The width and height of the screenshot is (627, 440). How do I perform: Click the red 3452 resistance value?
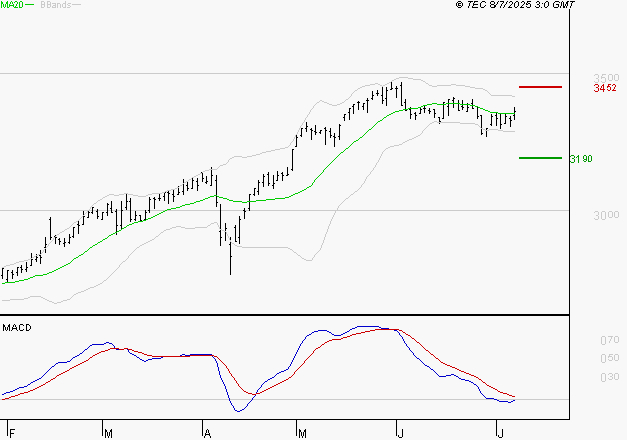(x=605, y=88)
